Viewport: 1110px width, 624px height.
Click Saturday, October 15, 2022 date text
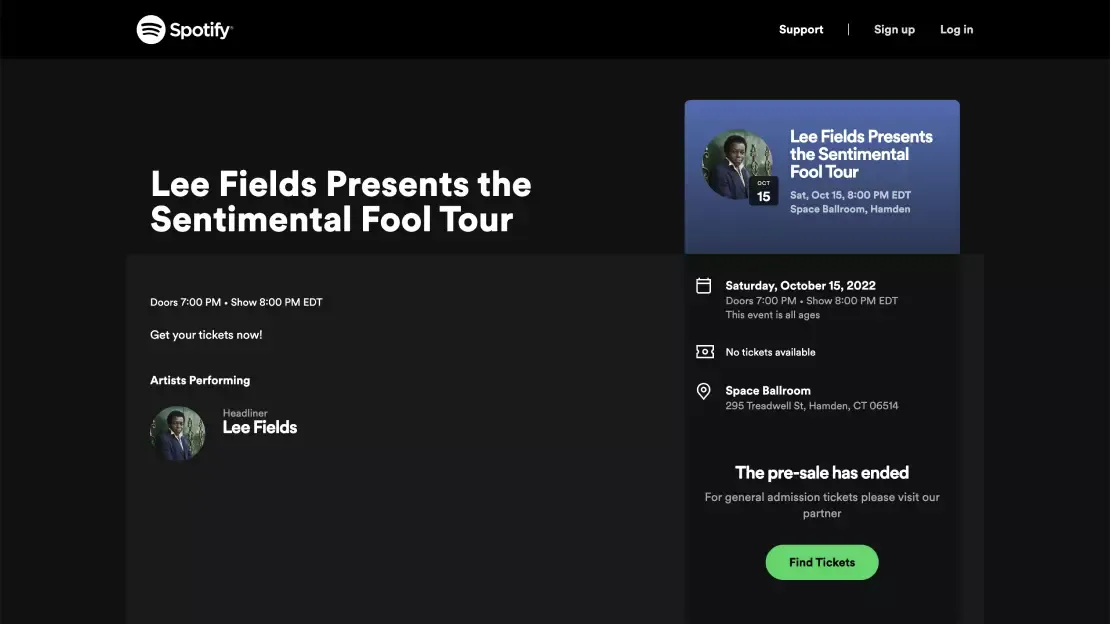[x=800, y=285]
